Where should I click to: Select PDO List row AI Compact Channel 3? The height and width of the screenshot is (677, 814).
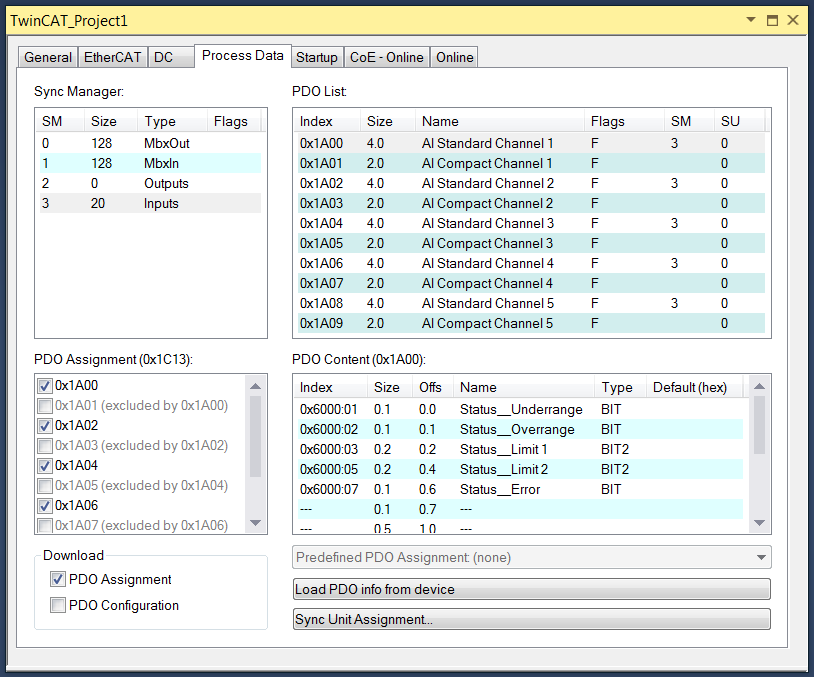coord(531,243)
